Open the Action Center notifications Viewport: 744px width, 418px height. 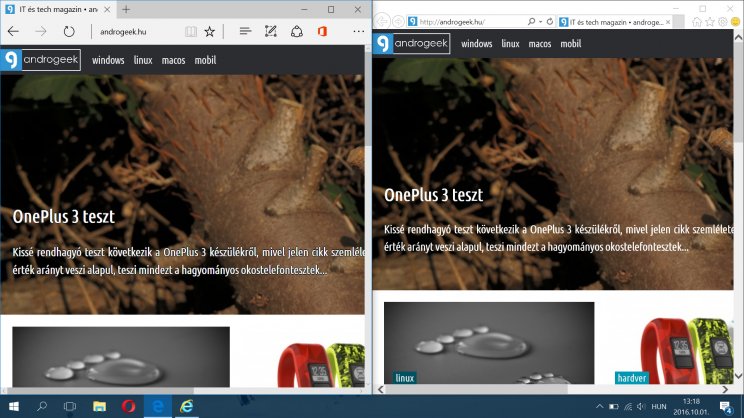point(725,407)
